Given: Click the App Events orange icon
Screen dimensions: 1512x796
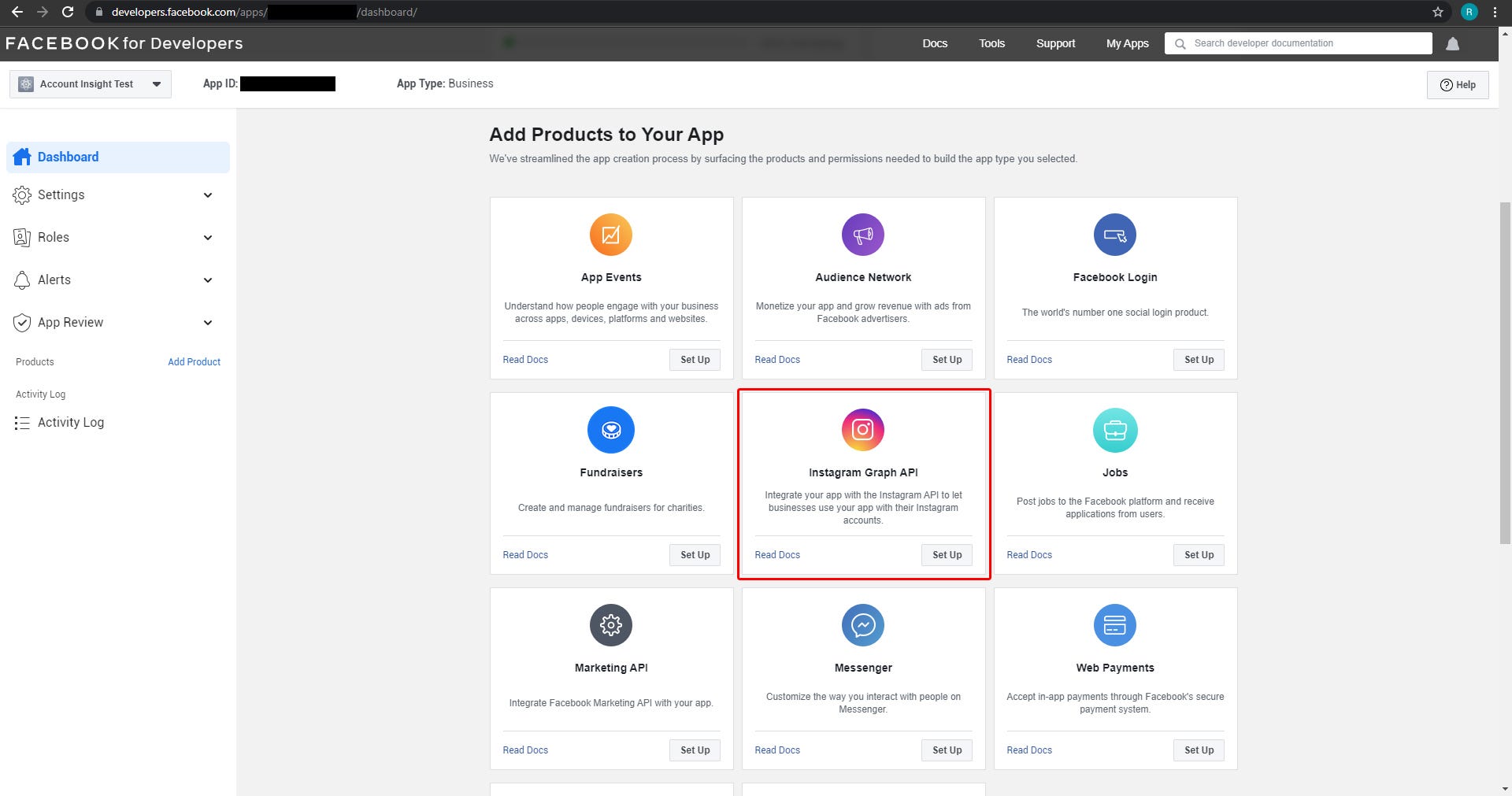Looking at the screenshot, I should tap(611, 235).
